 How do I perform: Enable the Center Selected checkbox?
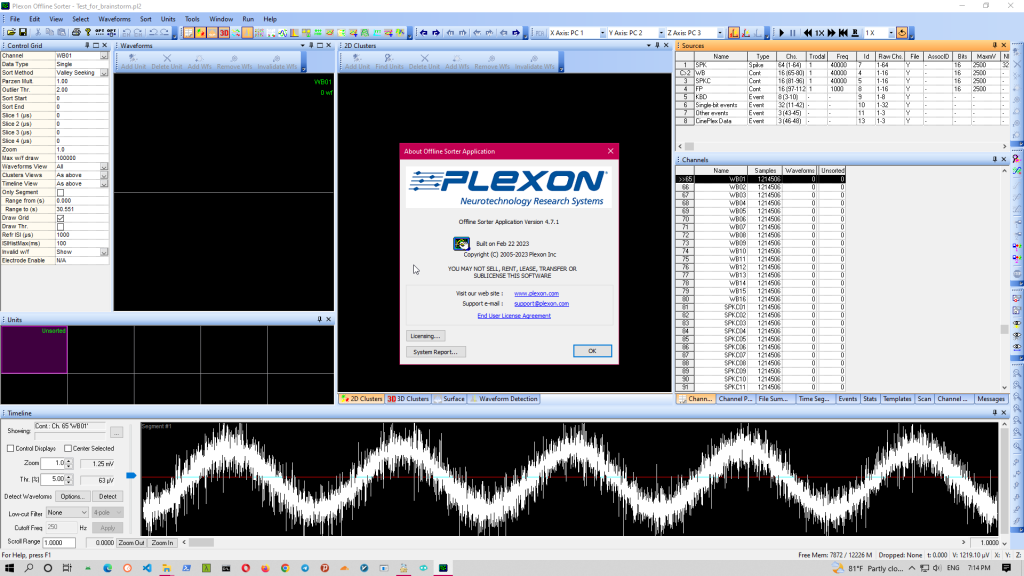click(x=68, y=449)
